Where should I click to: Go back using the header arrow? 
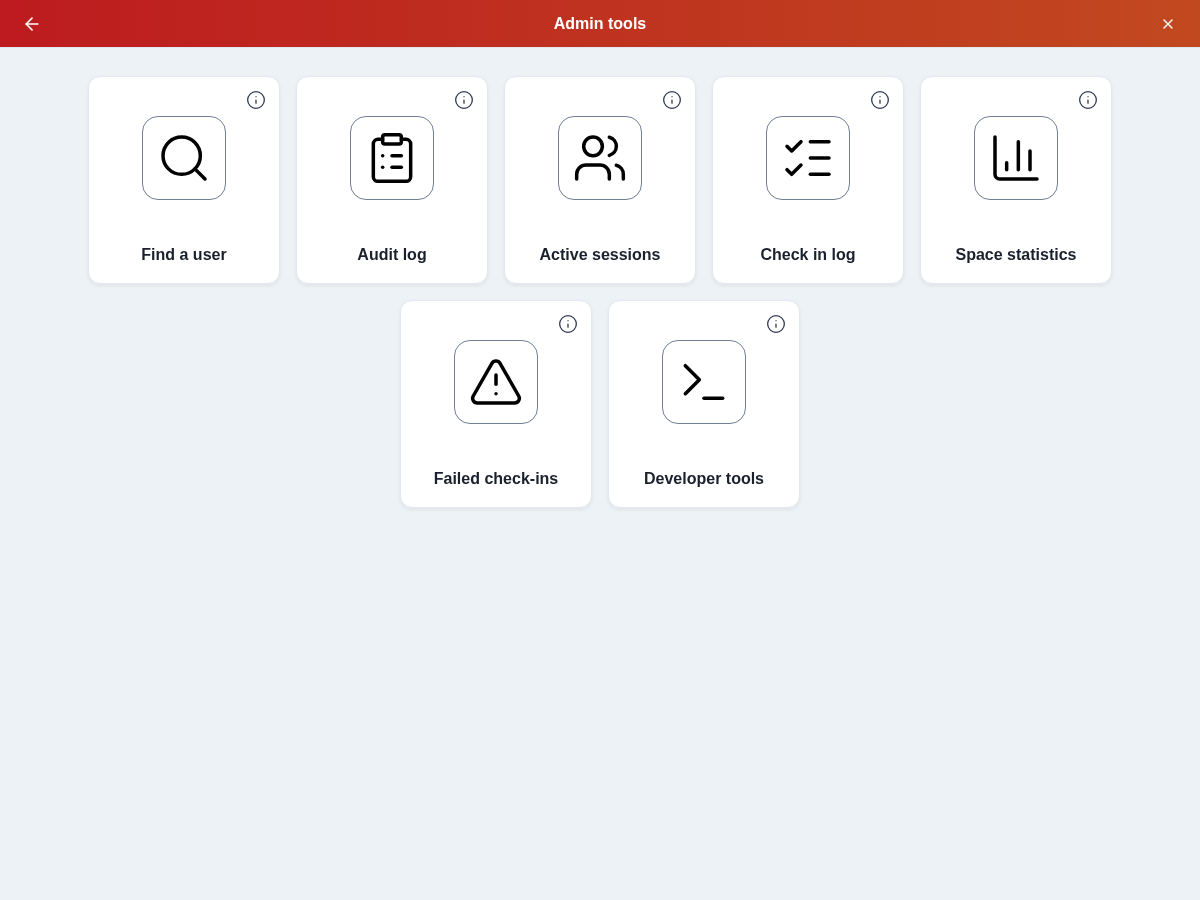[32, 24]
